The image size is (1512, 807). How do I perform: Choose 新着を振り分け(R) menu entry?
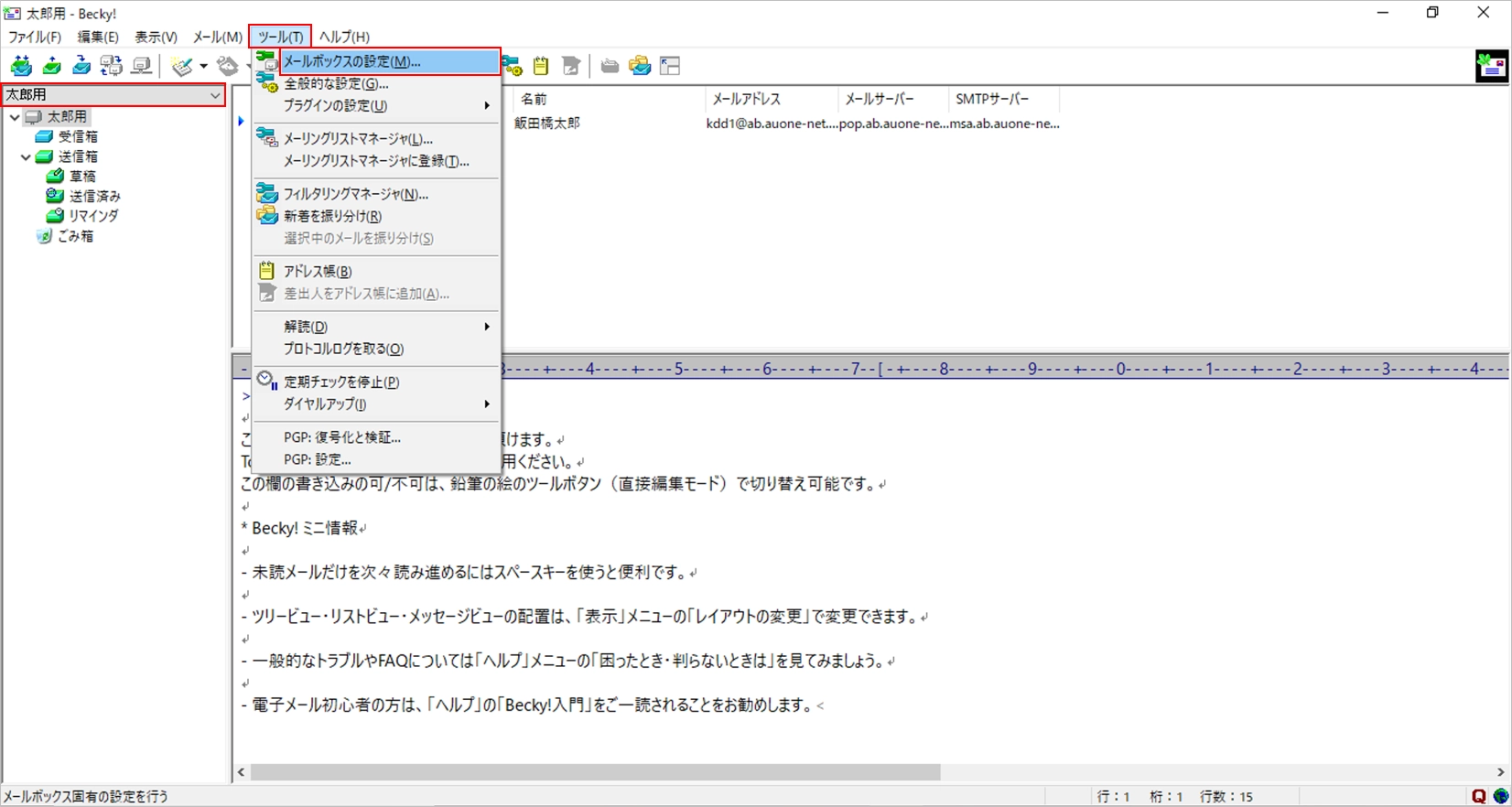tap(377, 217)
